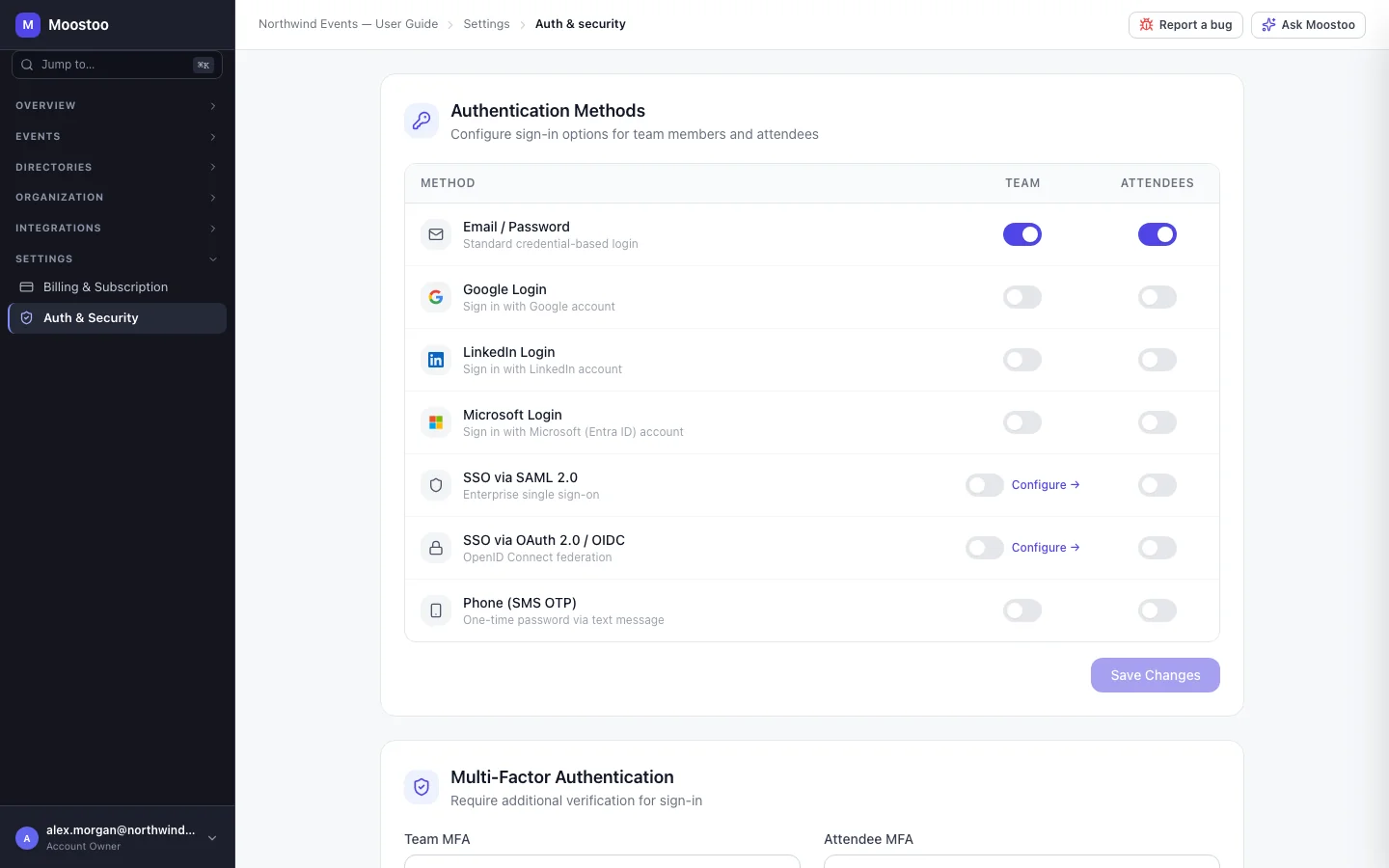Enable SSO via OAuth 2.0 / OIDC for Attendees

pyautogui.click(x=1157, y=548)
